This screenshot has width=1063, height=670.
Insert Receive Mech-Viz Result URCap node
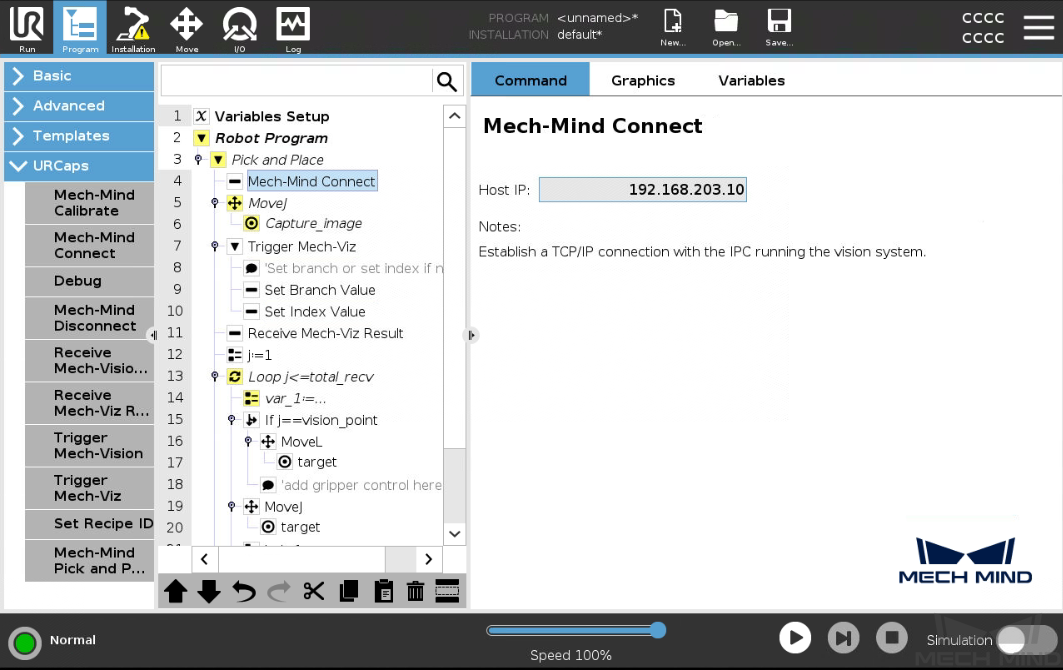tap(89, 403)
